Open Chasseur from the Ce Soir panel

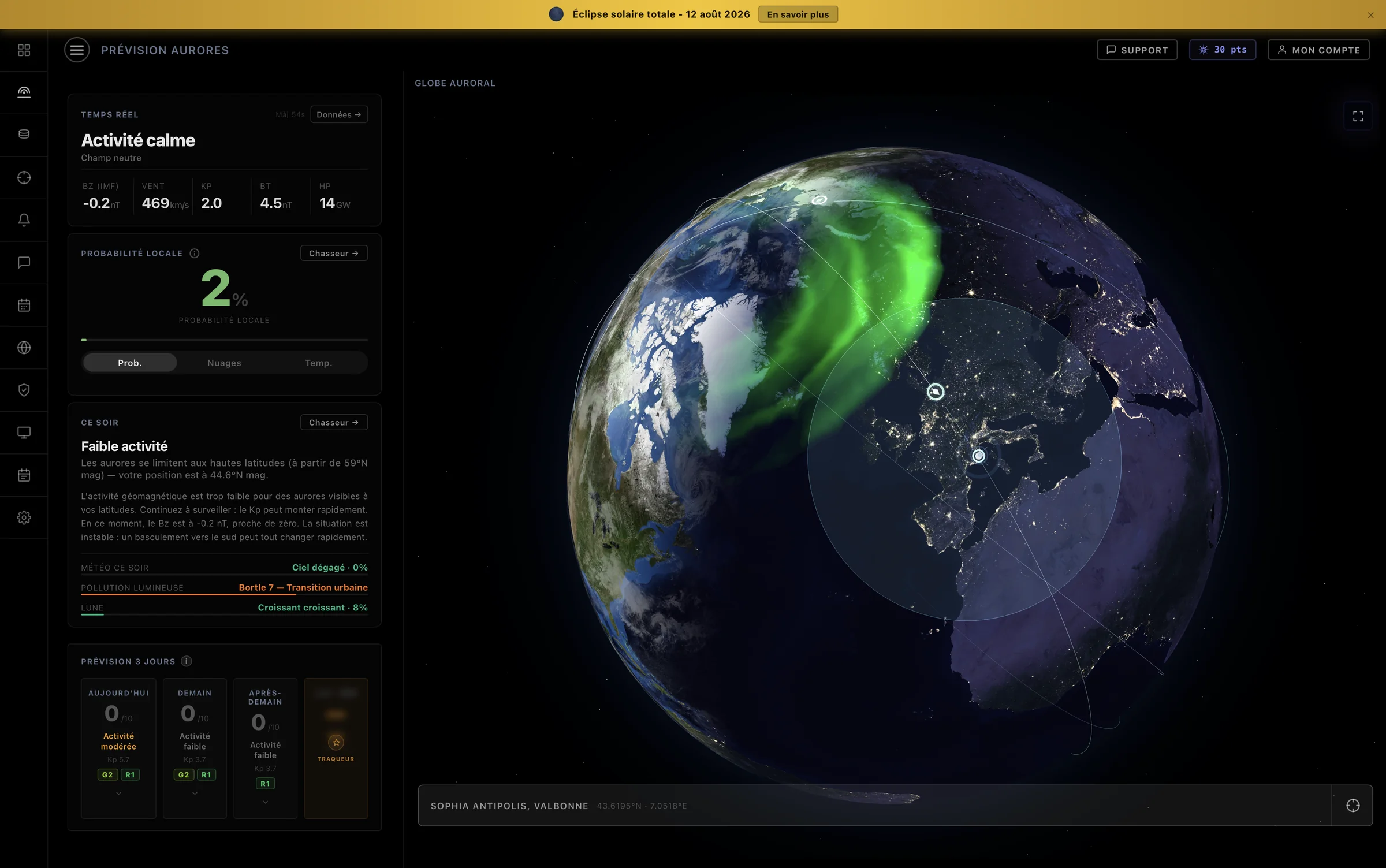[334, 422]
